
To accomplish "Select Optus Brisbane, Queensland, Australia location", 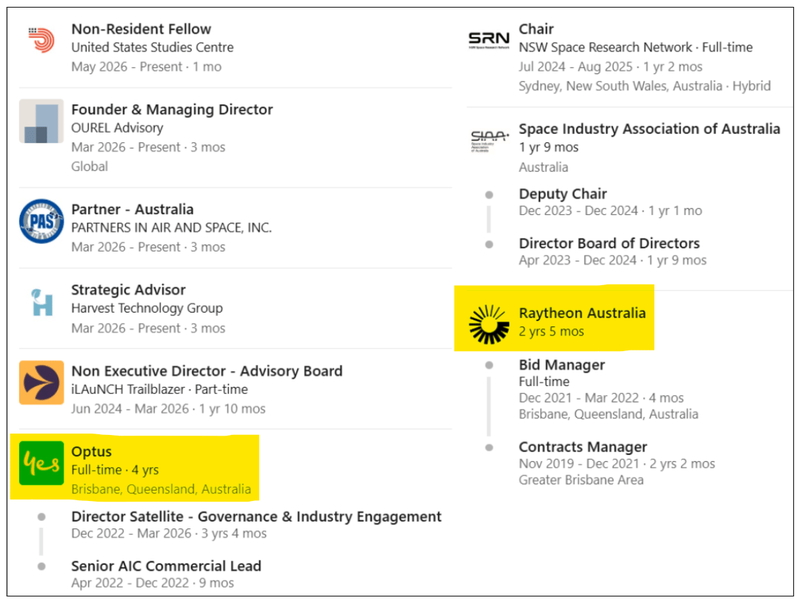I will tap(161, 489).
